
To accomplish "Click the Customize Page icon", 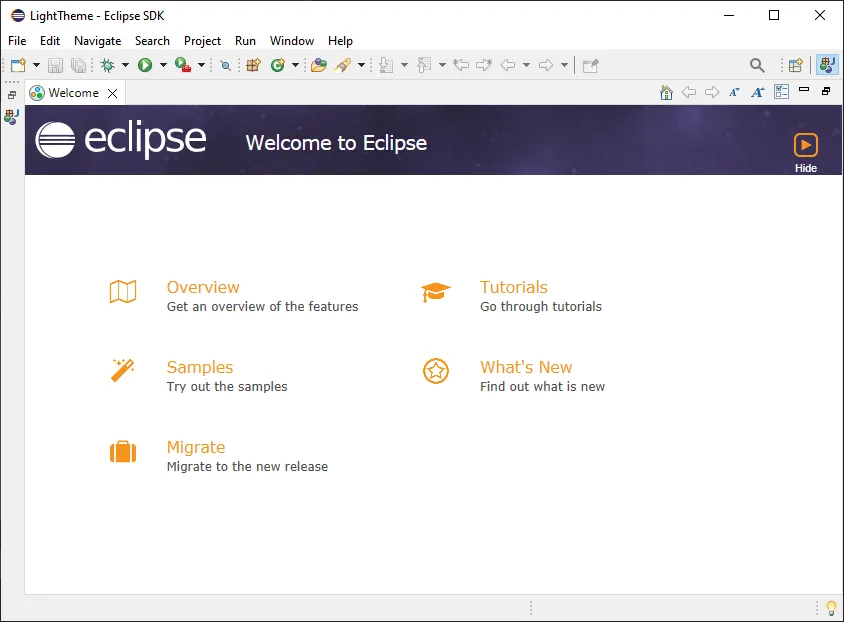I will 782,92.
